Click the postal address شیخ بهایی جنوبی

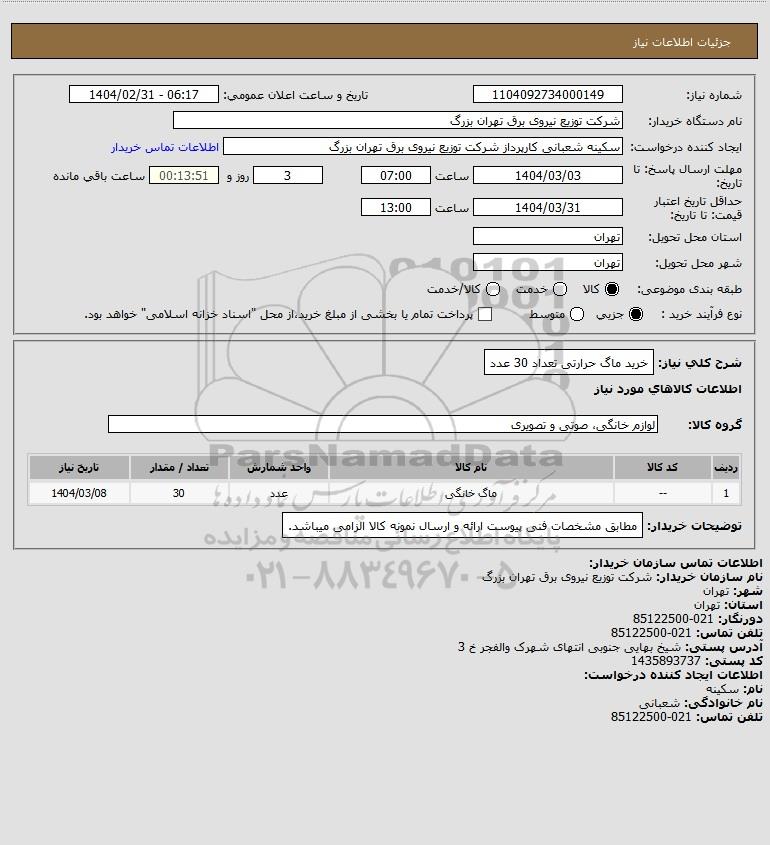pyautogui.click(x=570, y=647)
